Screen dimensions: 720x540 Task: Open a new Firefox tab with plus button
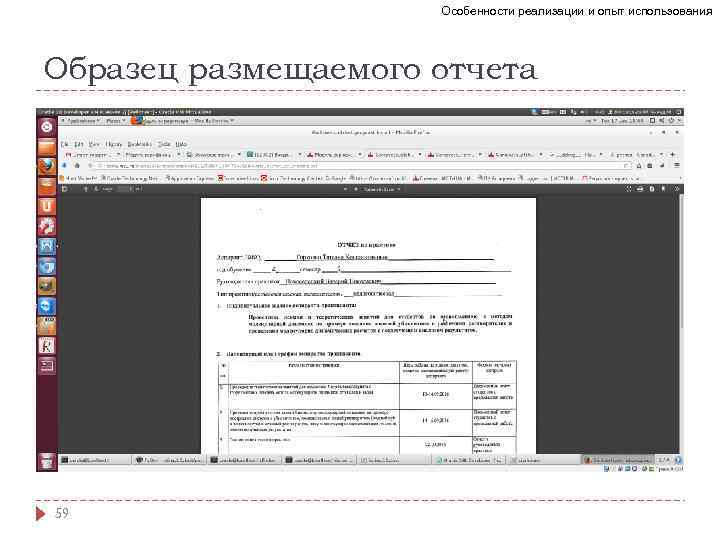(673, 154)
